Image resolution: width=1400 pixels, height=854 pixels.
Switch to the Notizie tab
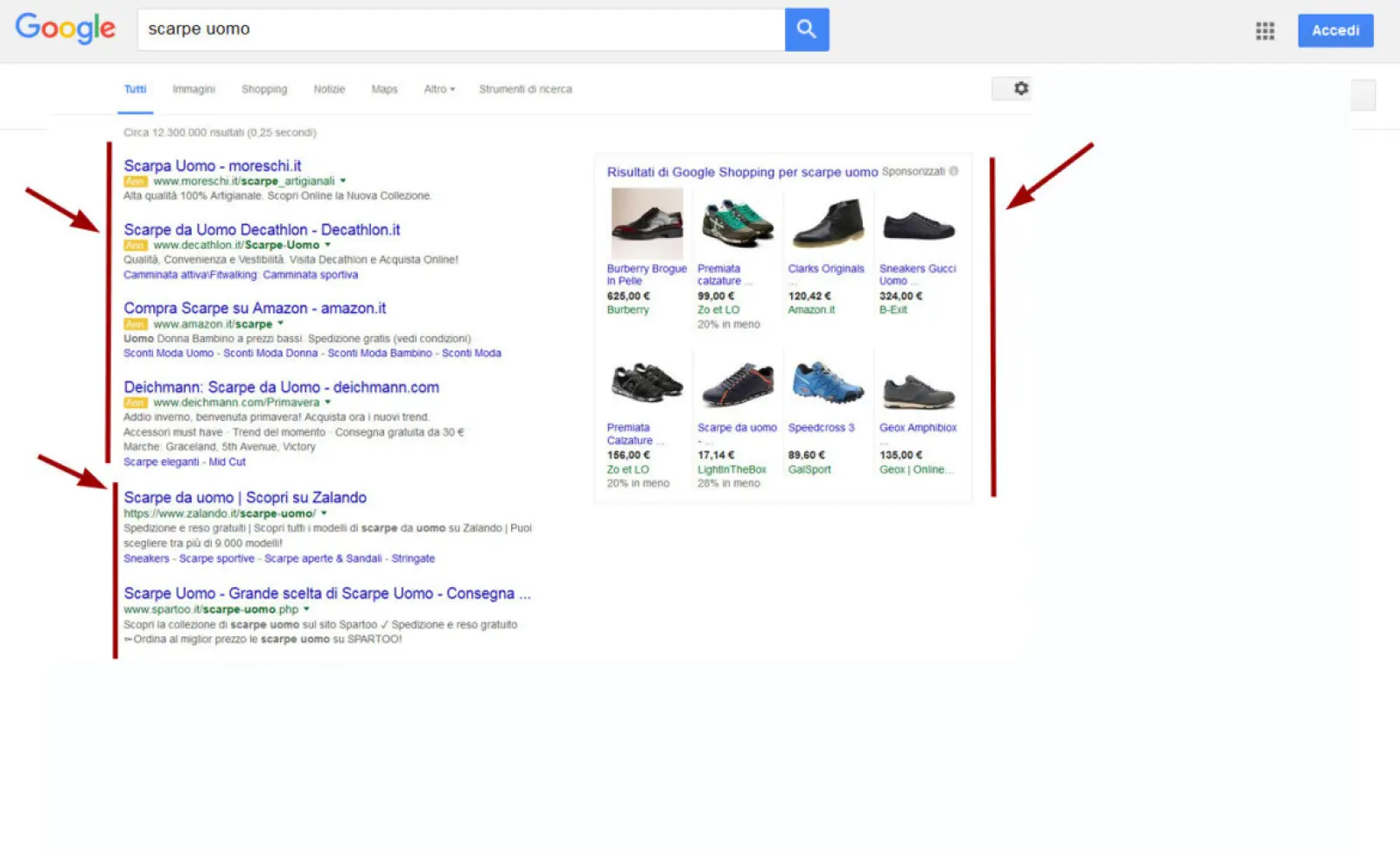click(329, 89)
